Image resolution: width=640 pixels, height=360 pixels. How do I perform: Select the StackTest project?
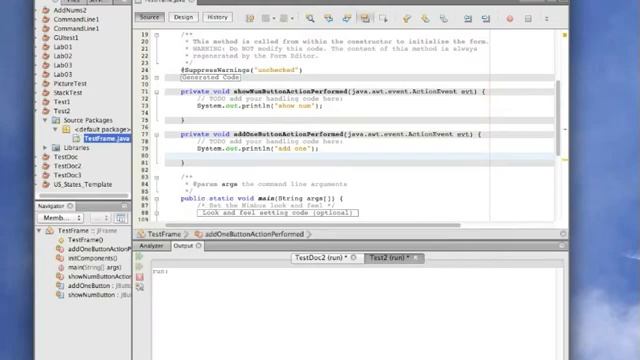(x=68, y=93)
